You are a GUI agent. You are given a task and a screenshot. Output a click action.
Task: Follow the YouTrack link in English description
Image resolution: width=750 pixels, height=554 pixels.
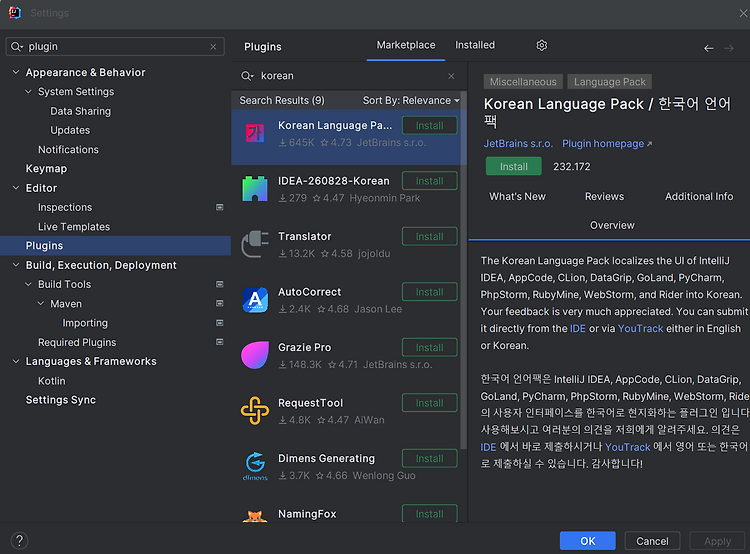coord(640,329)
